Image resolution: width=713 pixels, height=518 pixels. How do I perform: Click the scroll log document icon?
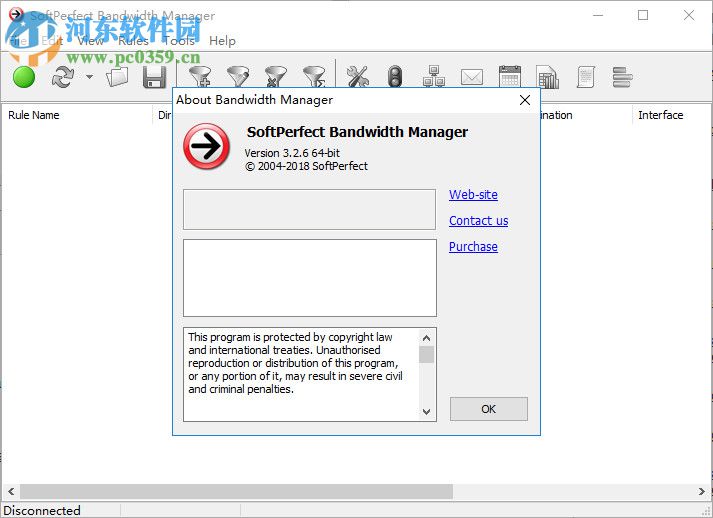(586, 77)
